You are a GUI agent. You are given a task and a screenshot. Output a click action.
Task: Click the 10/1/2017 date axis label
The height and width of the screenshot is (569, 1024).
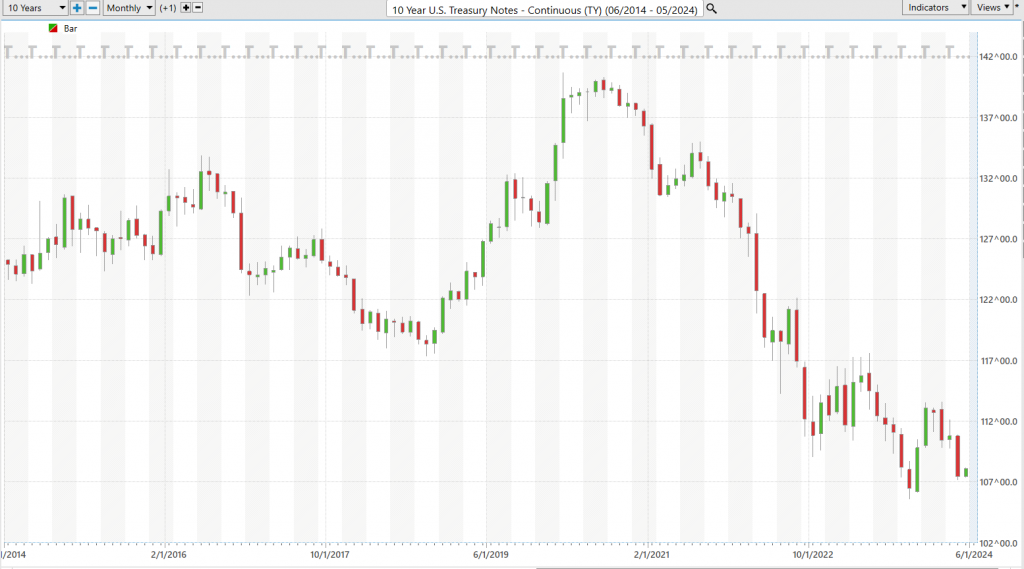click(330, 555)
